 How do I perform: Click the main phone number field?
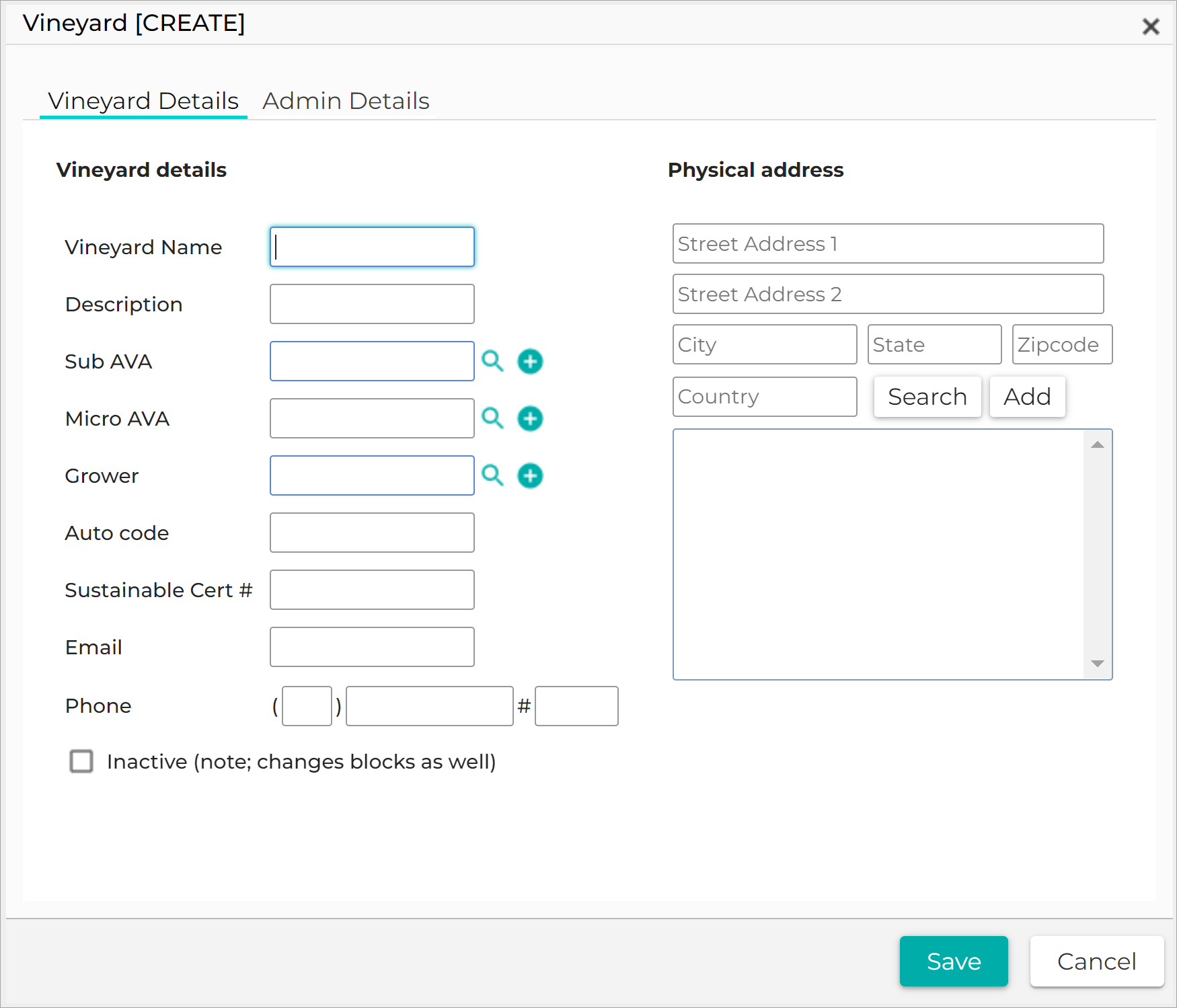tap(429, 706)
